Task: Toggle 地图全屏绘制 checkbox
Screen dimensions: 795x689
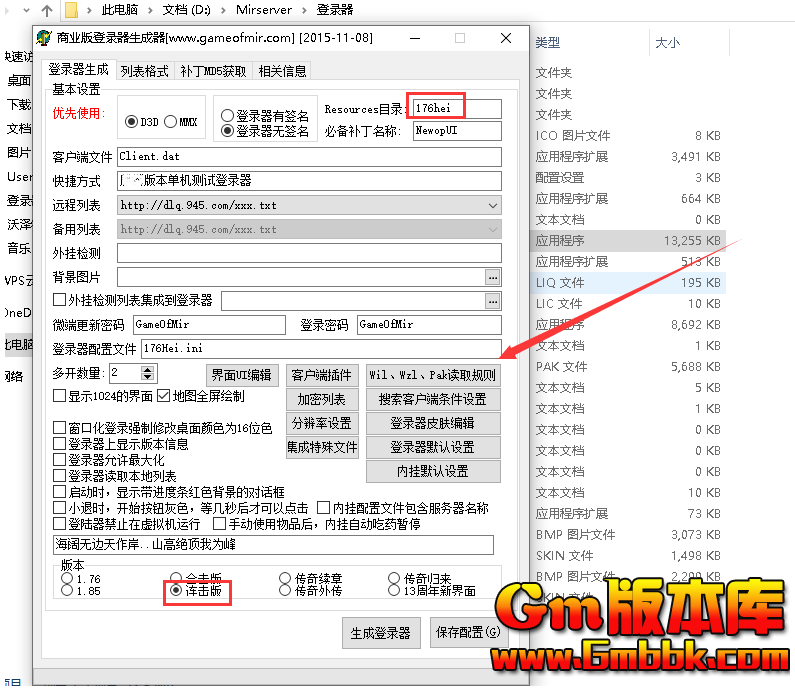Action: (x=165, y=396)
